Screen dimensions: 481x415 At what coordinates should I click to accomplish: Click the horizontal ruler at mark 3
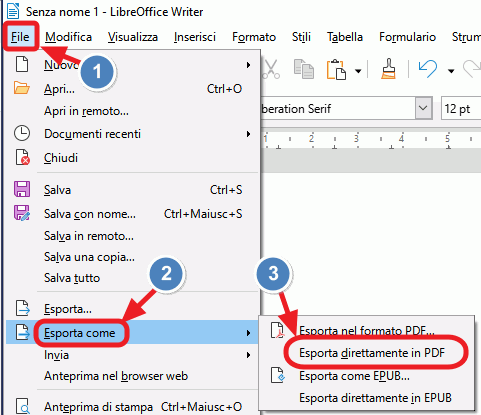tap(356, 138)
